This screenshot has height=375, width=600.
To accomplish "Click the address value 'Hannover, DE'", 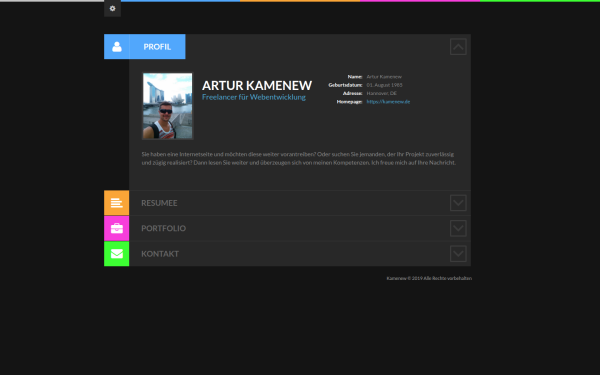I will 382,93.
